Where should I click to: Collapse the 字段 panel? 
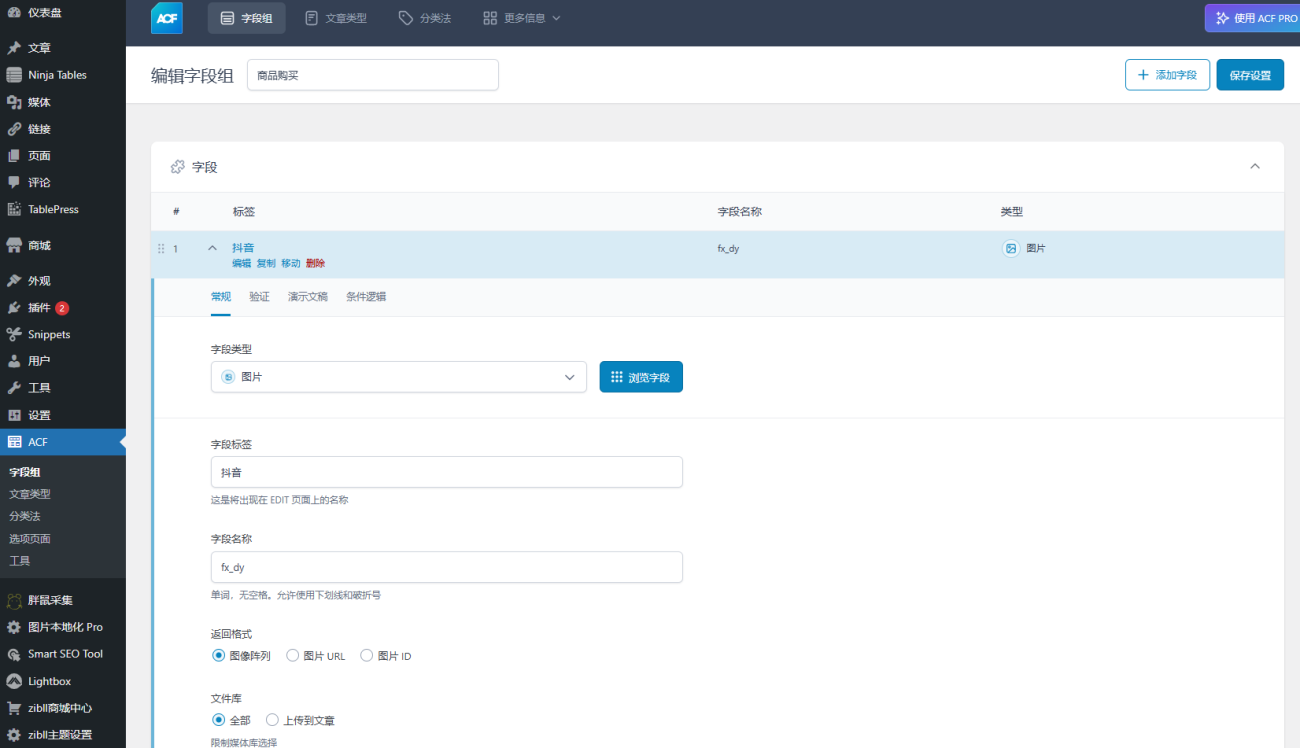1255,166
